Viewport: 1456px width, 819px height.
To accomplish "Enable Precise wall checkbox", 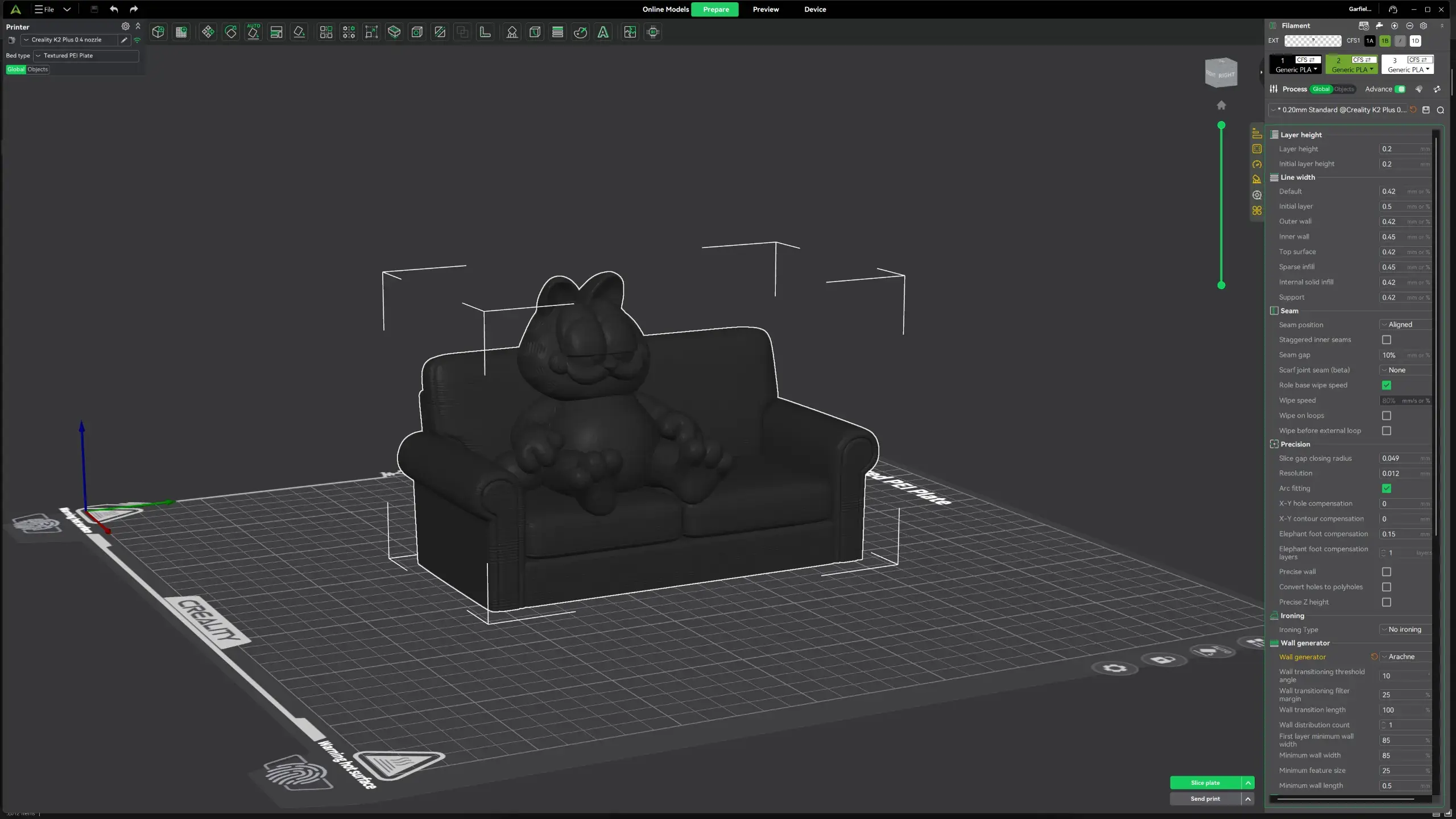I will pos(1387,572).
